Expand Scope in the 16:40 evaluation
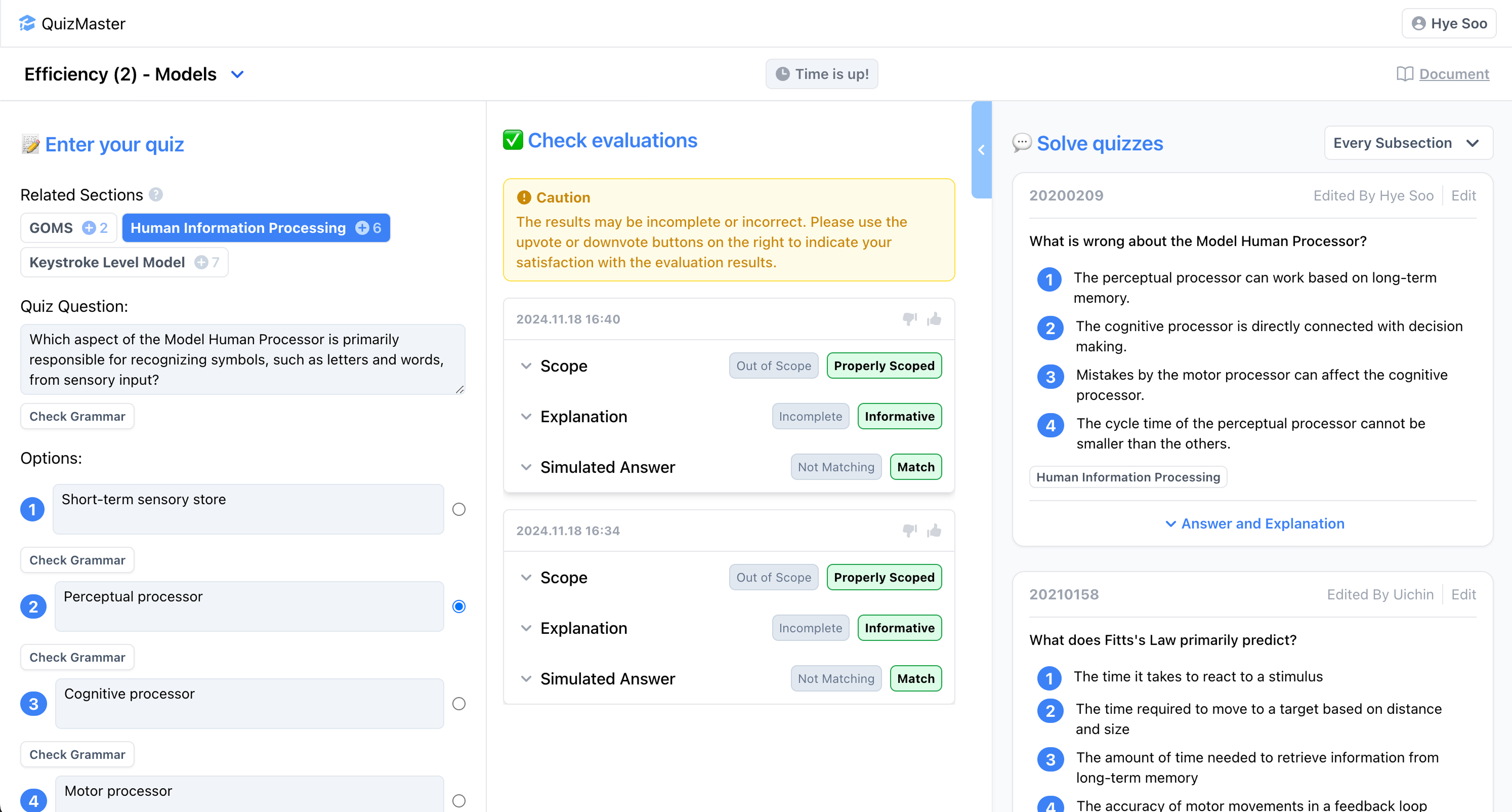 (x=526, y=366)
